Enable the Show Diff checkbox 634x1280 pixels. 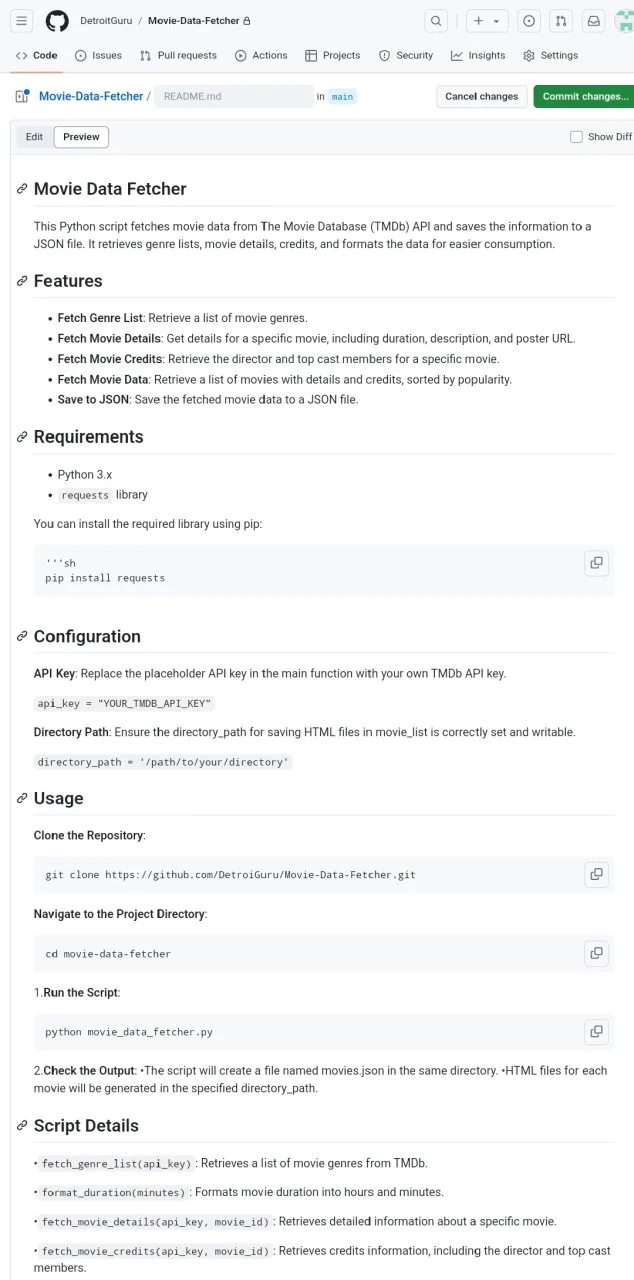[x=576, y=137]
